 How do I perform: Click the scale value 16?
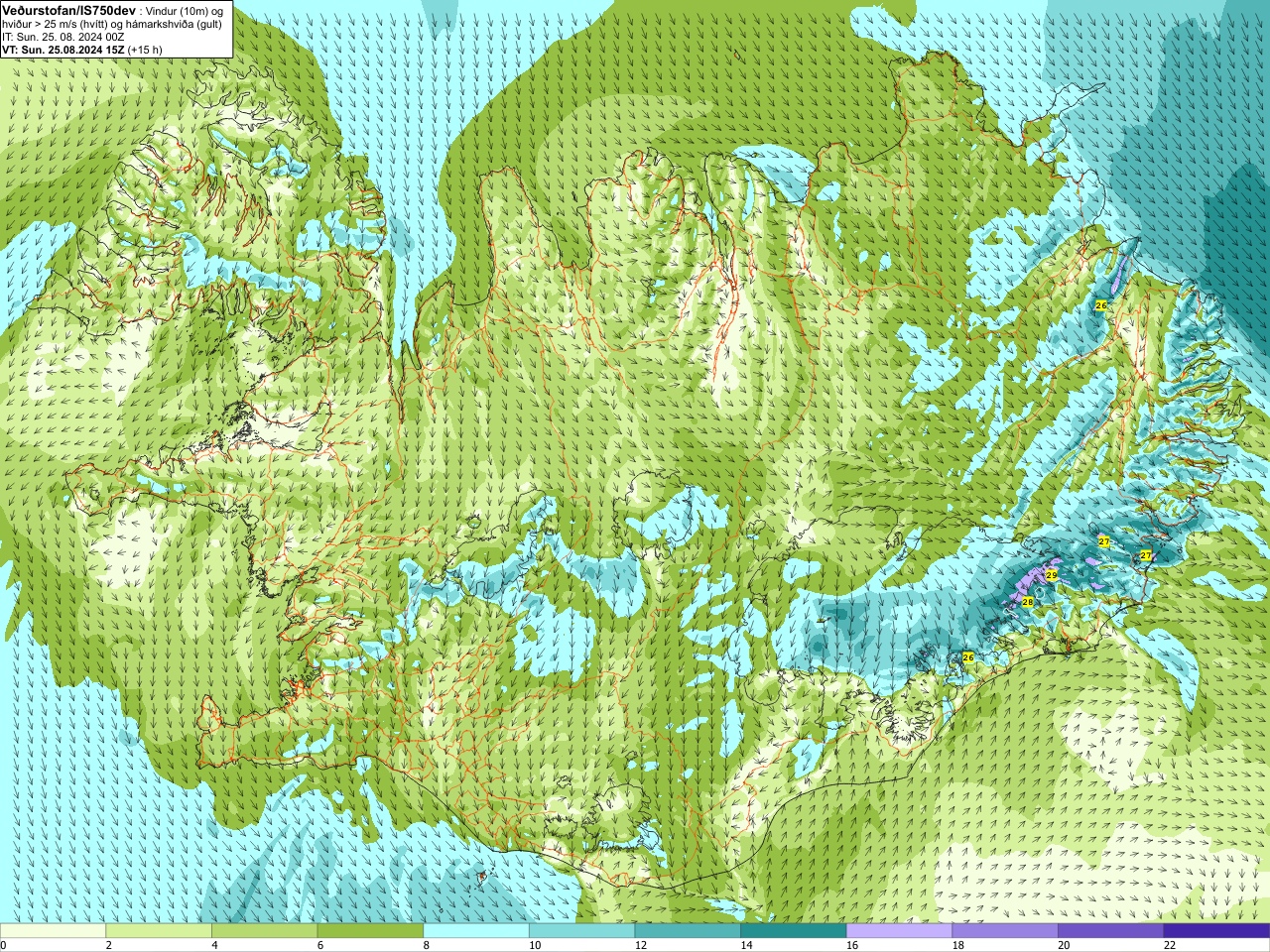(x=852, y=945)
